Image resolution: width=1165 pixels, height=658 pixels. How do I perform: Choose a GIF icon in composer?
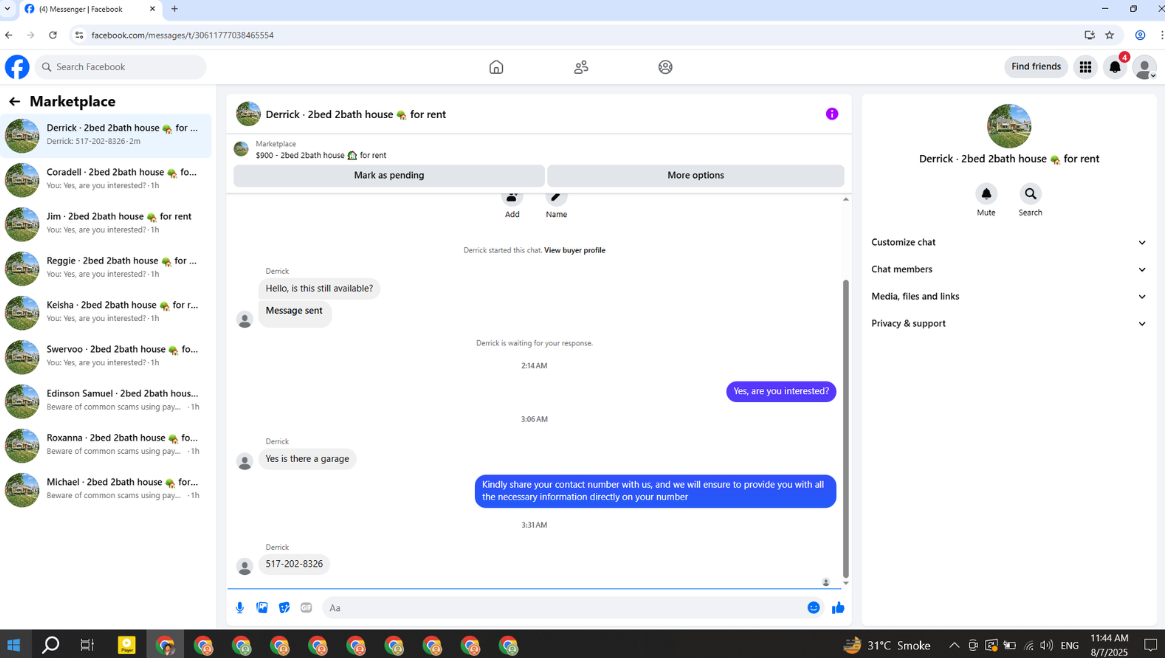click(306, 607)
